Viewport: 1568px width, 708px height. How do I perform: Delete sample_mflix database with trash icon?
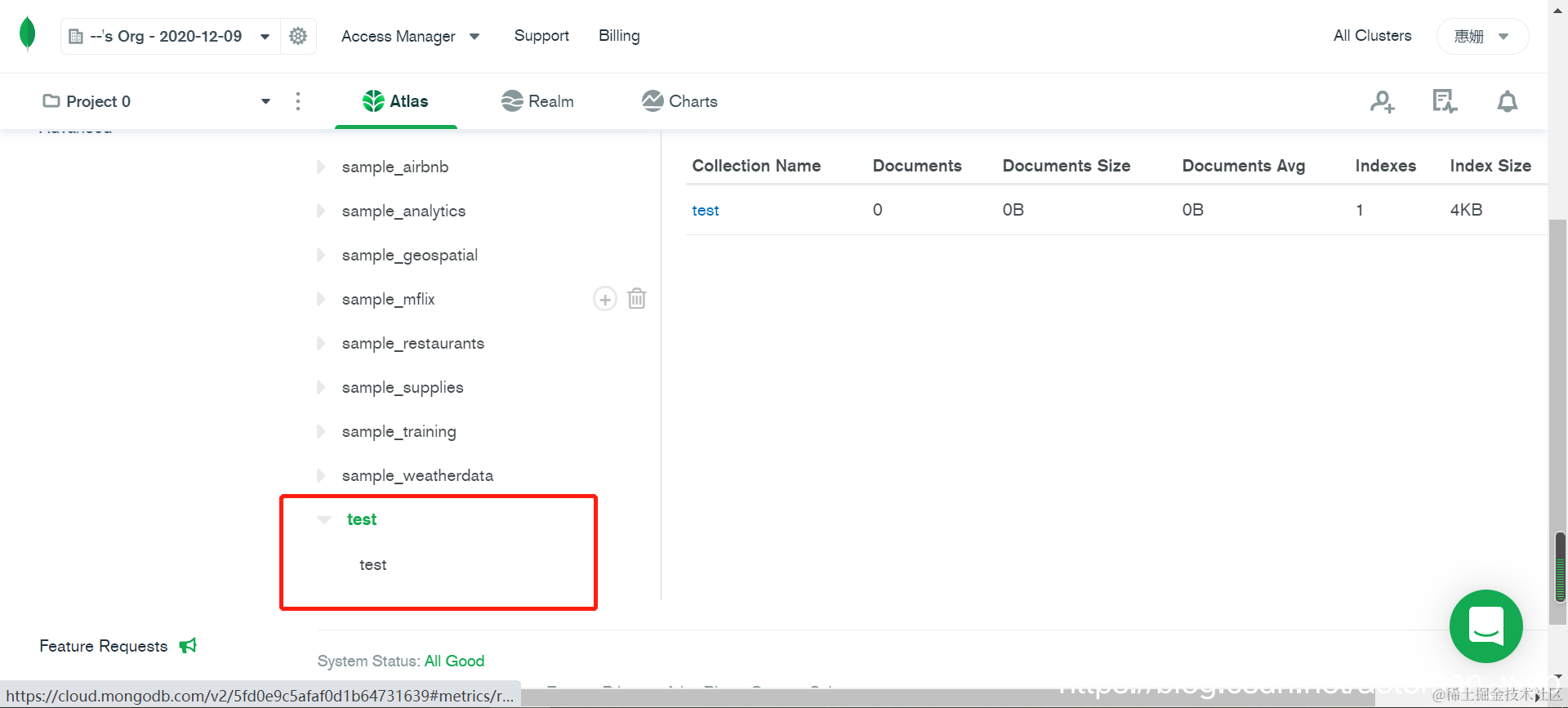(x=637, y=299)
